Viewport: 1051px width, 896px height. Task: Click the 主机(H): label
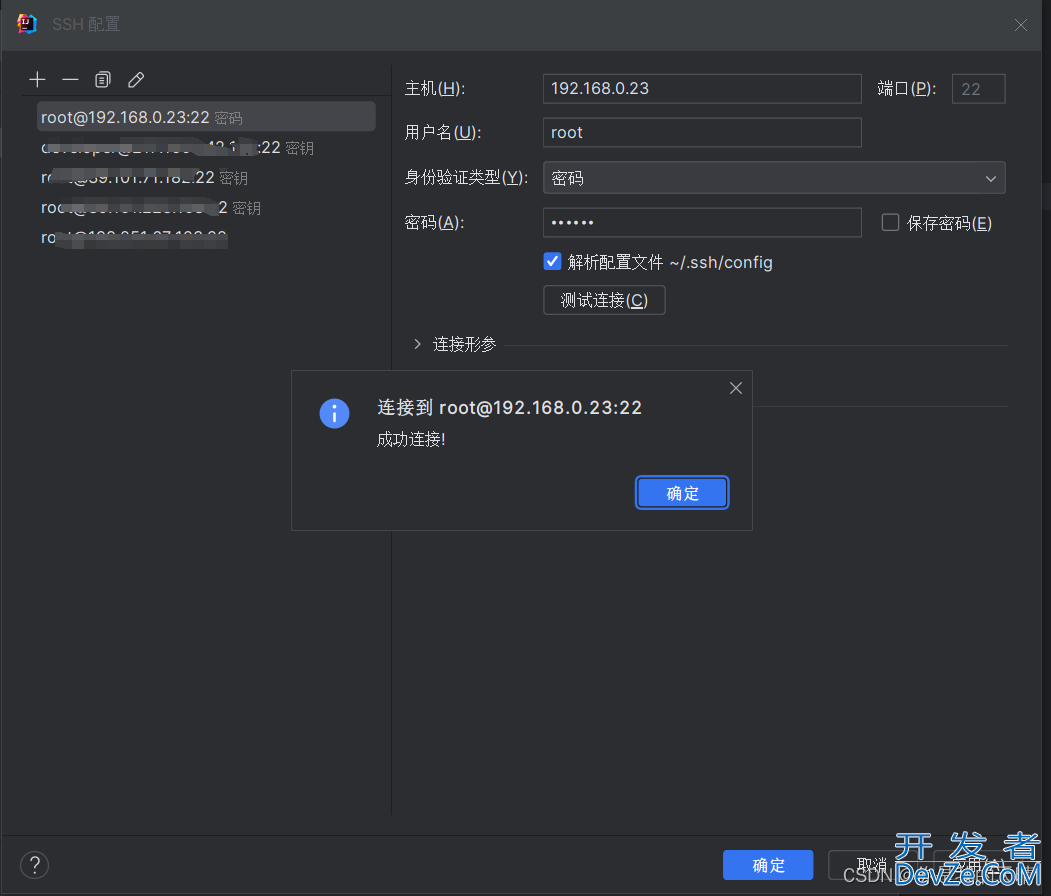tap(434, 88)
